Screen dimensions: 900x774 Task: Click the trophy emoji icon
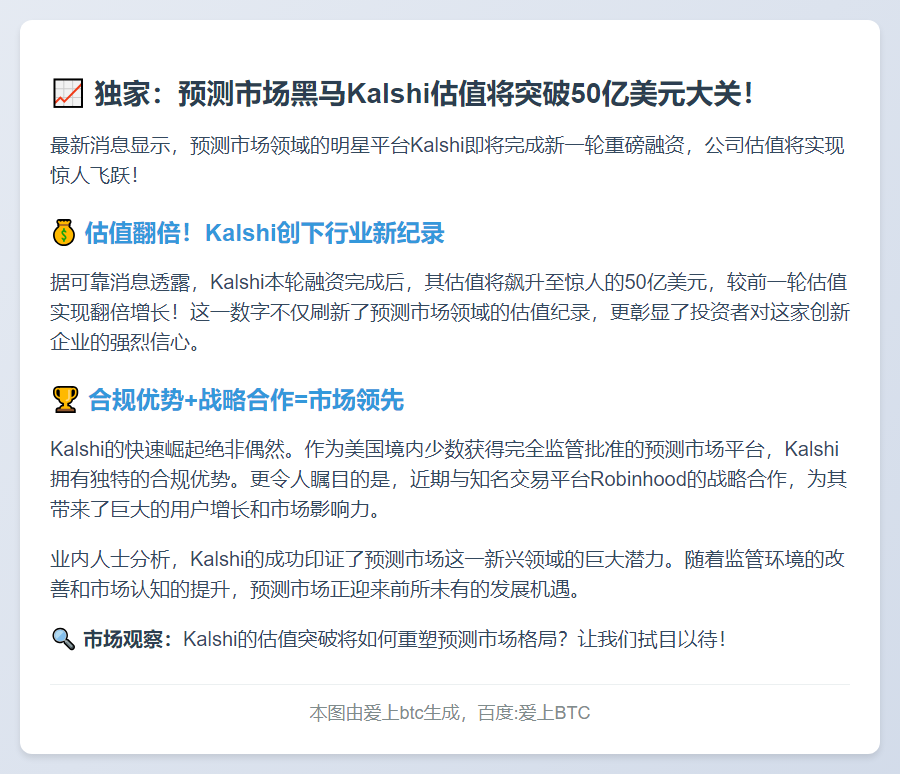[65, 400]
